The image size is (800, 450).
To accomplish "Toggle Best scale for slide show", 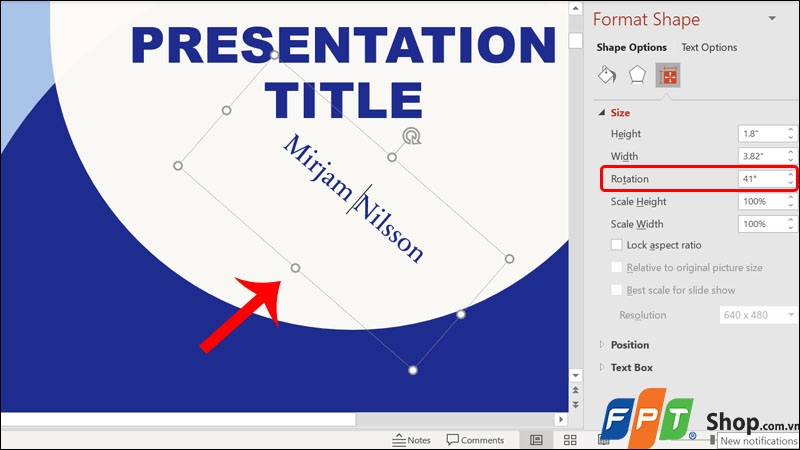I will click(616, 290).
